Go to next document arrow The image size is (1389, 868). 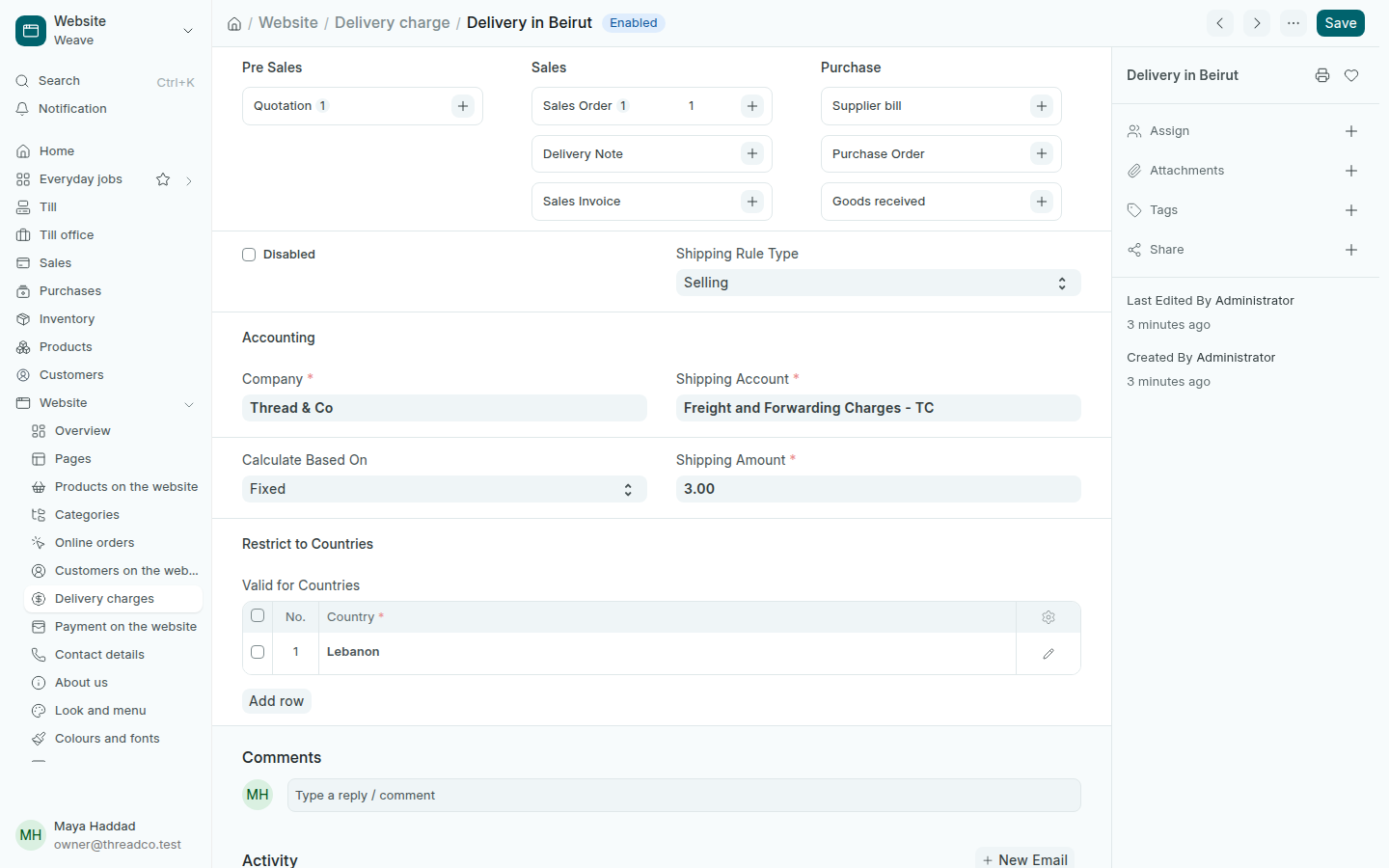pyautogui.click(x=1257, y=23)
